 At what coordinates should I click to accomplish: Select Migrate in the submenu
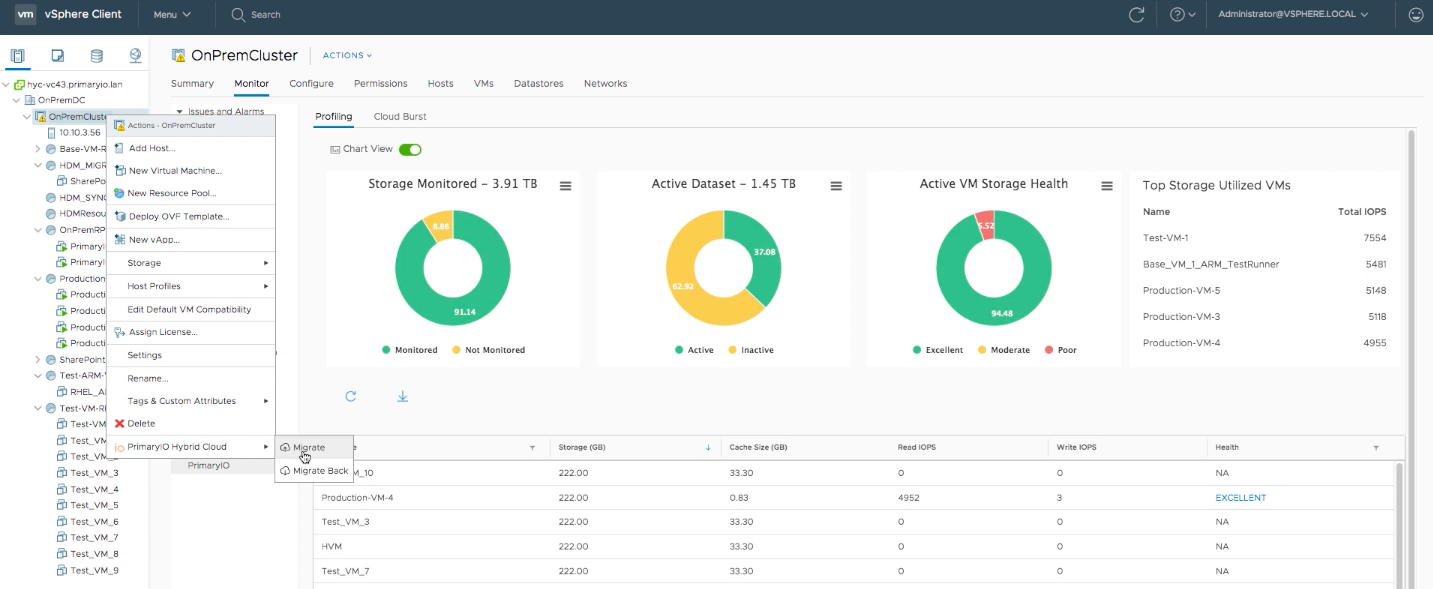pos(314,448)
